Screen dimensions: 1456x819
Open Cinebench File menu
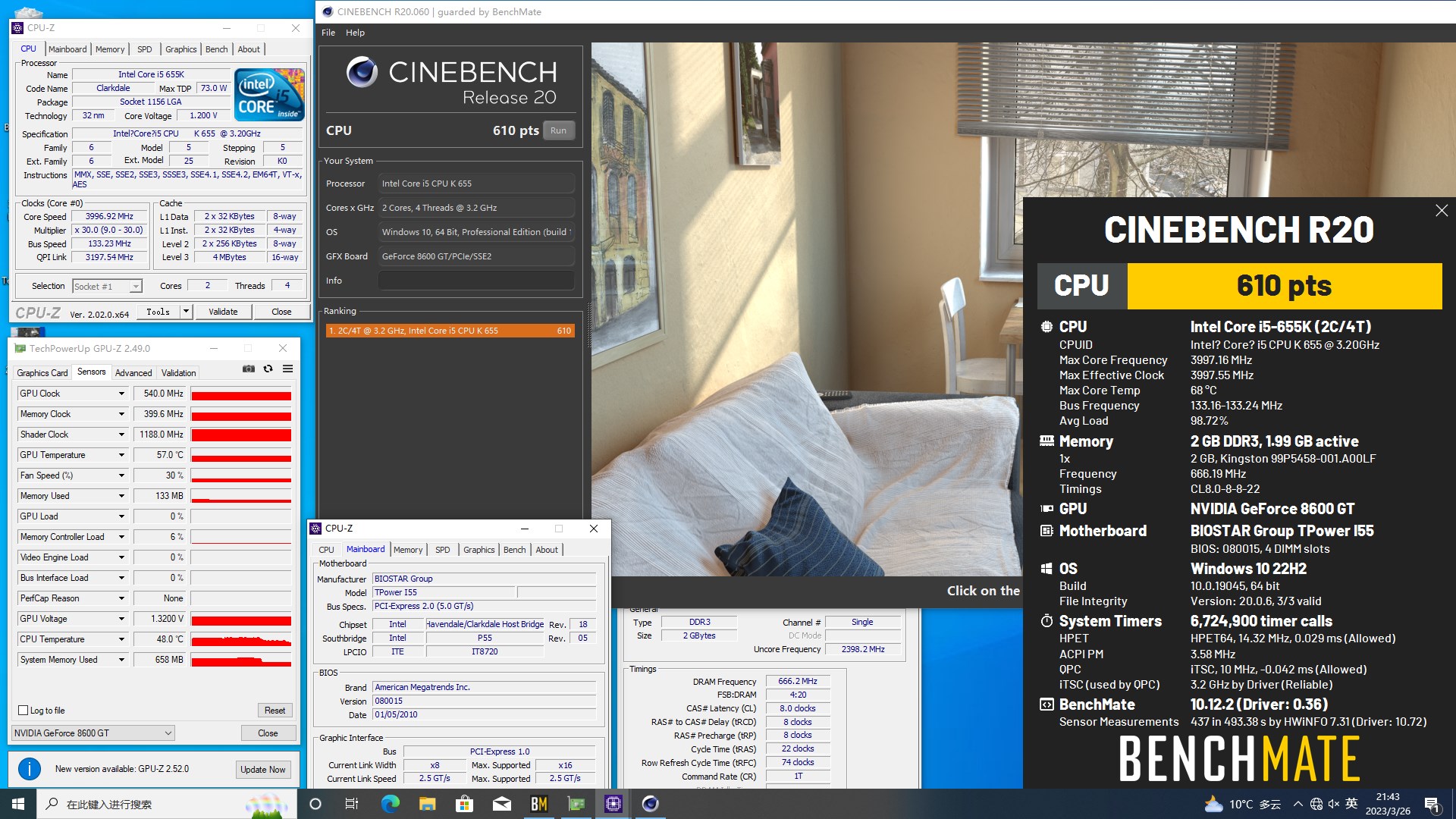click(328, 33)
